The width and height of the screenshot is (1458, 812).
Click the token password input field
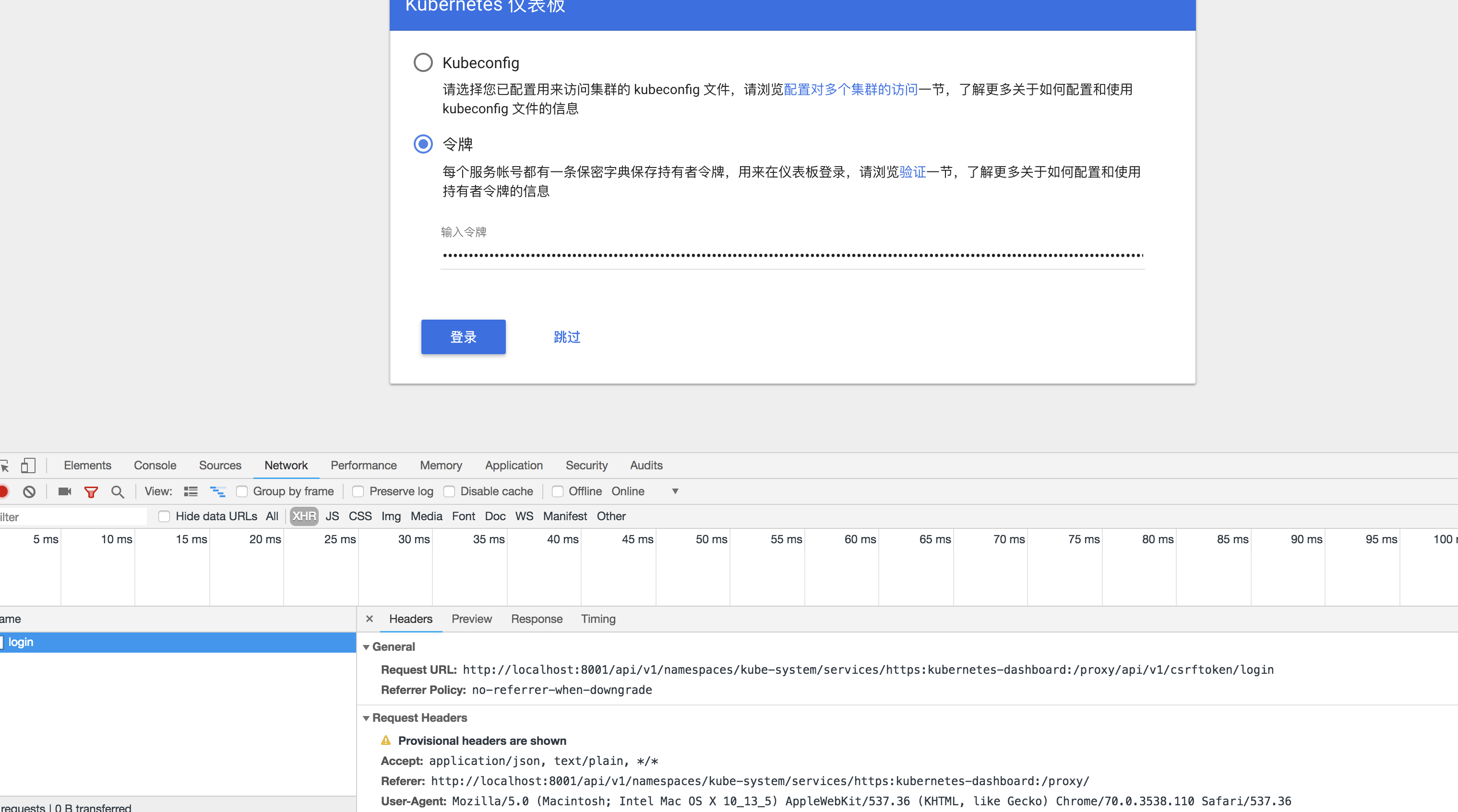click(x=792, y=256)
